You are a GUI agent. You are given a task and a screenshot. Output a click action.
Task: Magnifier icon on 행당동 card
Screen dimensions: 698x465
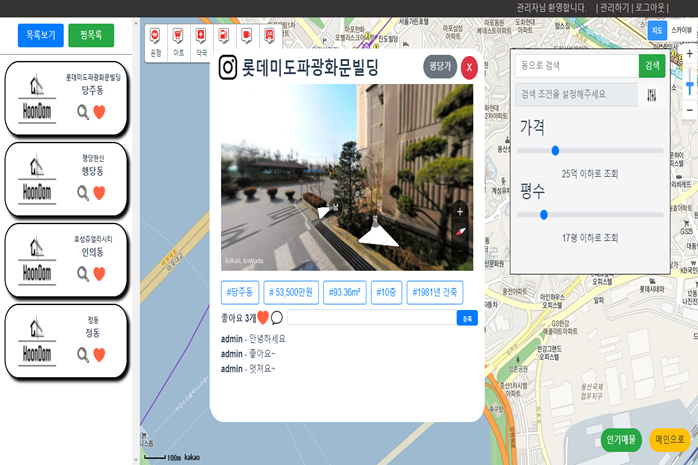pos(83,193)
